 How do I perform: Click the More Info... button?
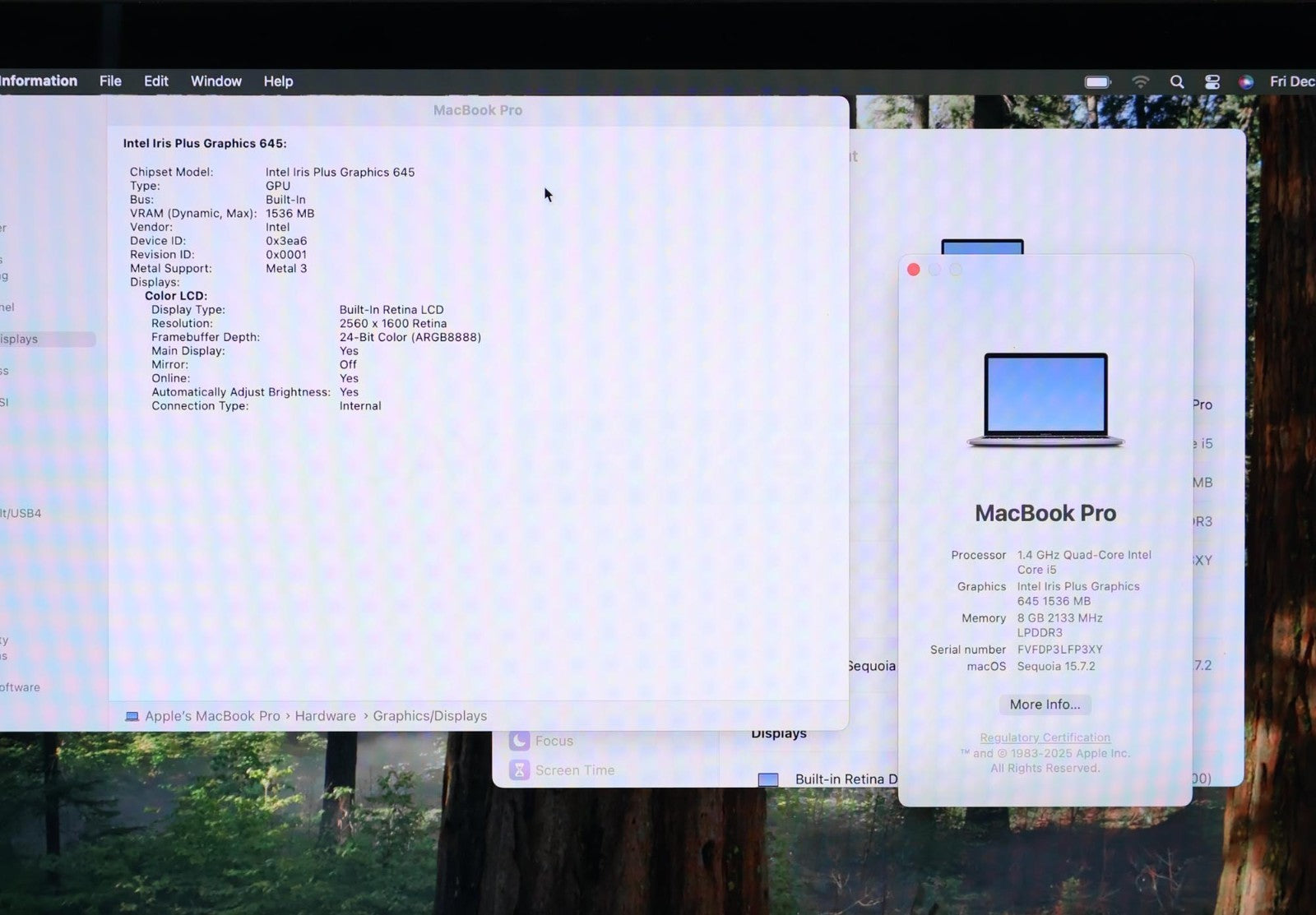[x=1045, y=705]
